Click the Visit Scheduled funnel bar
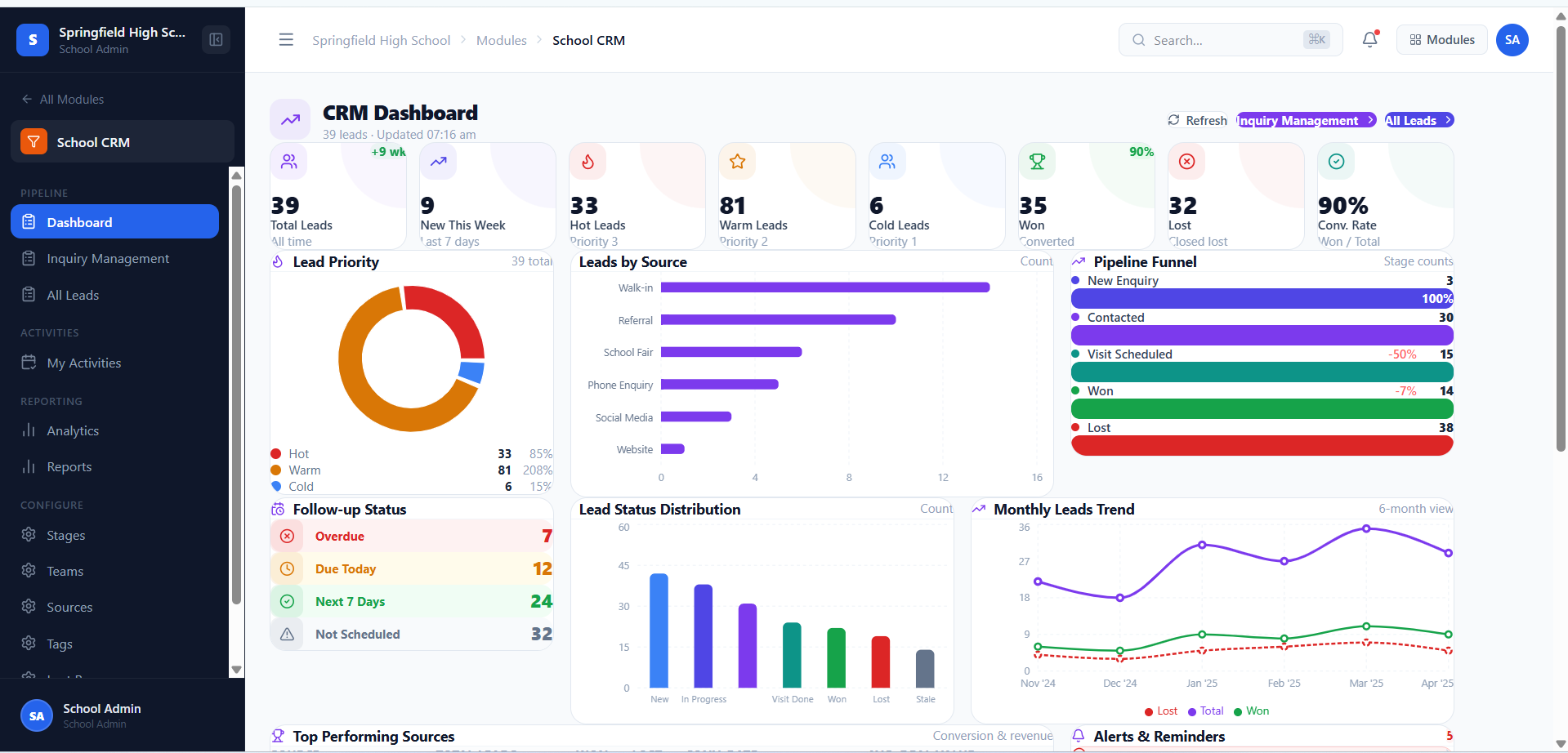Image resolution: width=1568 pixels, height=753 pixels. pyautogui.click(x=1262, y=372)
